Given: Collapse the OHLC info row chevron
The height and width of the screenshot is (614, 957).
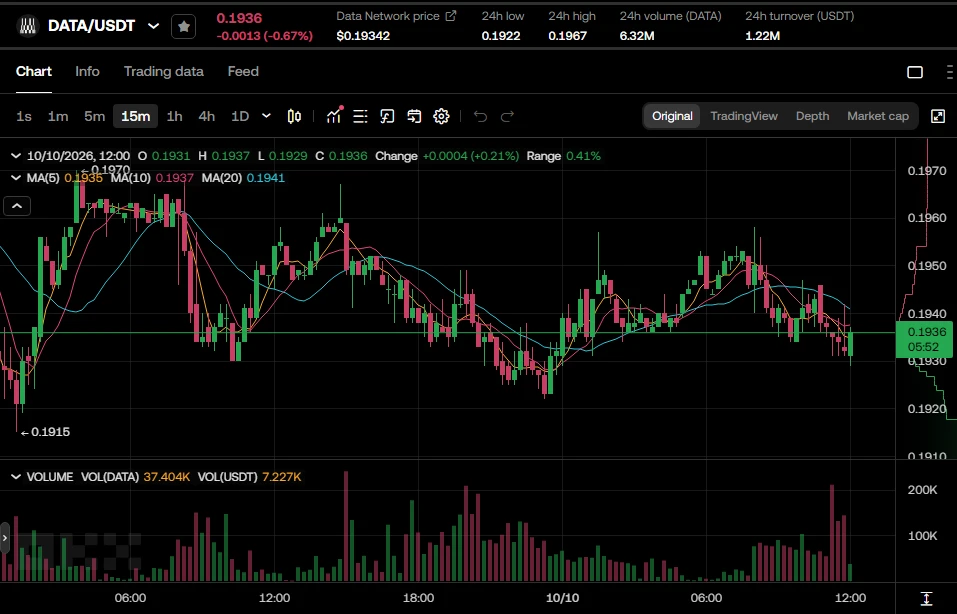Looking at the screenshot, I should click(16, 156).
